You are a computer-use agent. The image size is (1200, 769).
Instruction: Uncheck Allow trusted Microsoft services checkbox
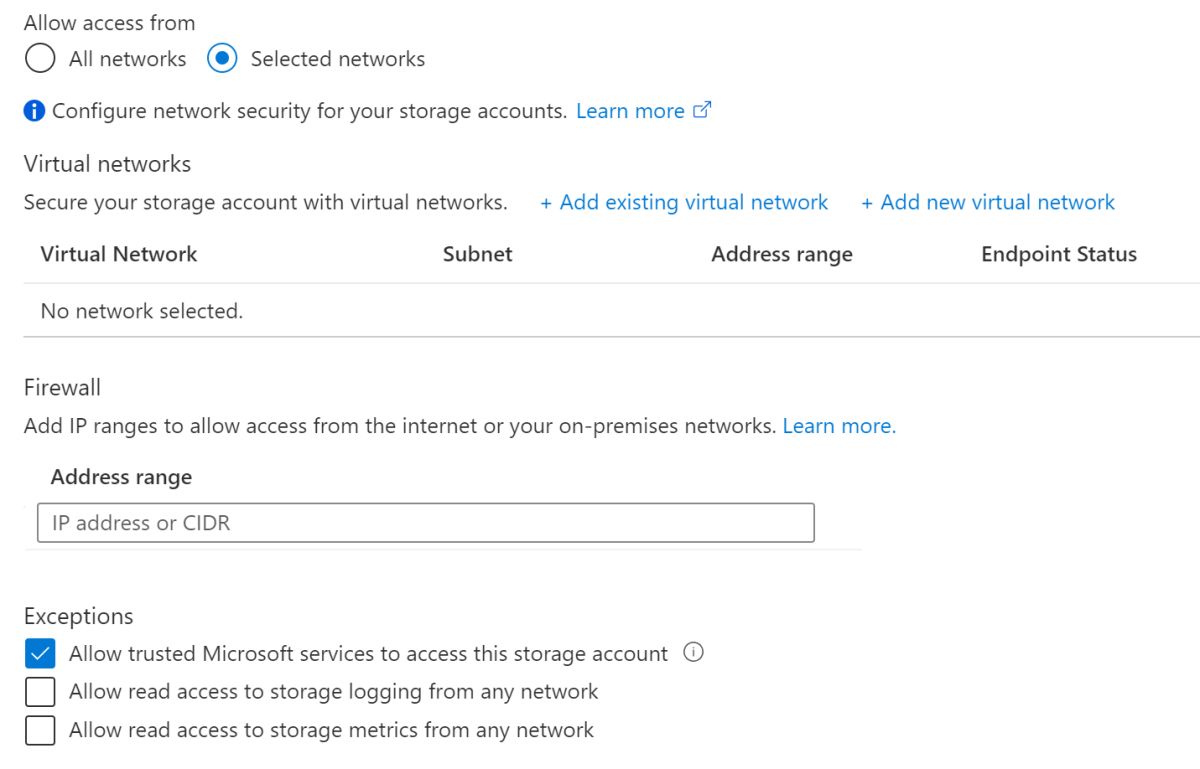(40, 654)
